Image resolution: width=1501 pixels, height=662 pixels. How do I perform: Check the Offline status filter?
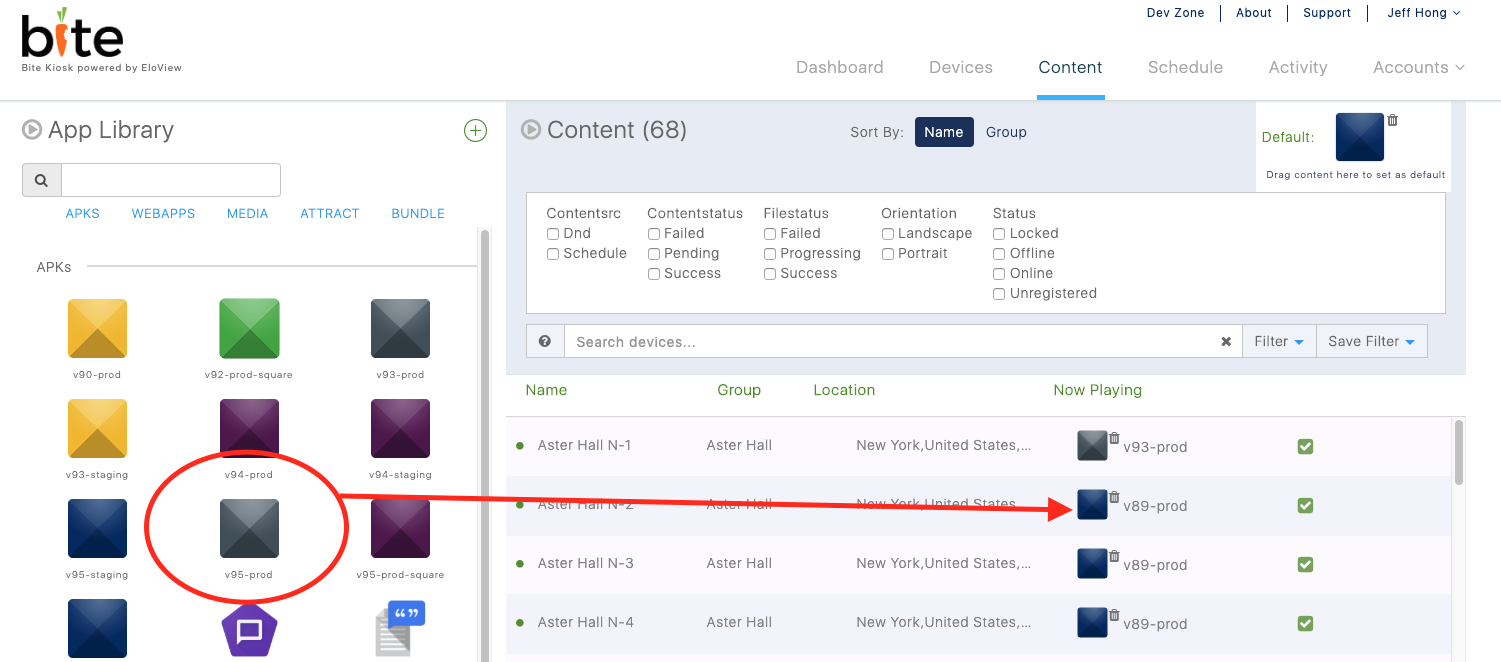point(999,254)
